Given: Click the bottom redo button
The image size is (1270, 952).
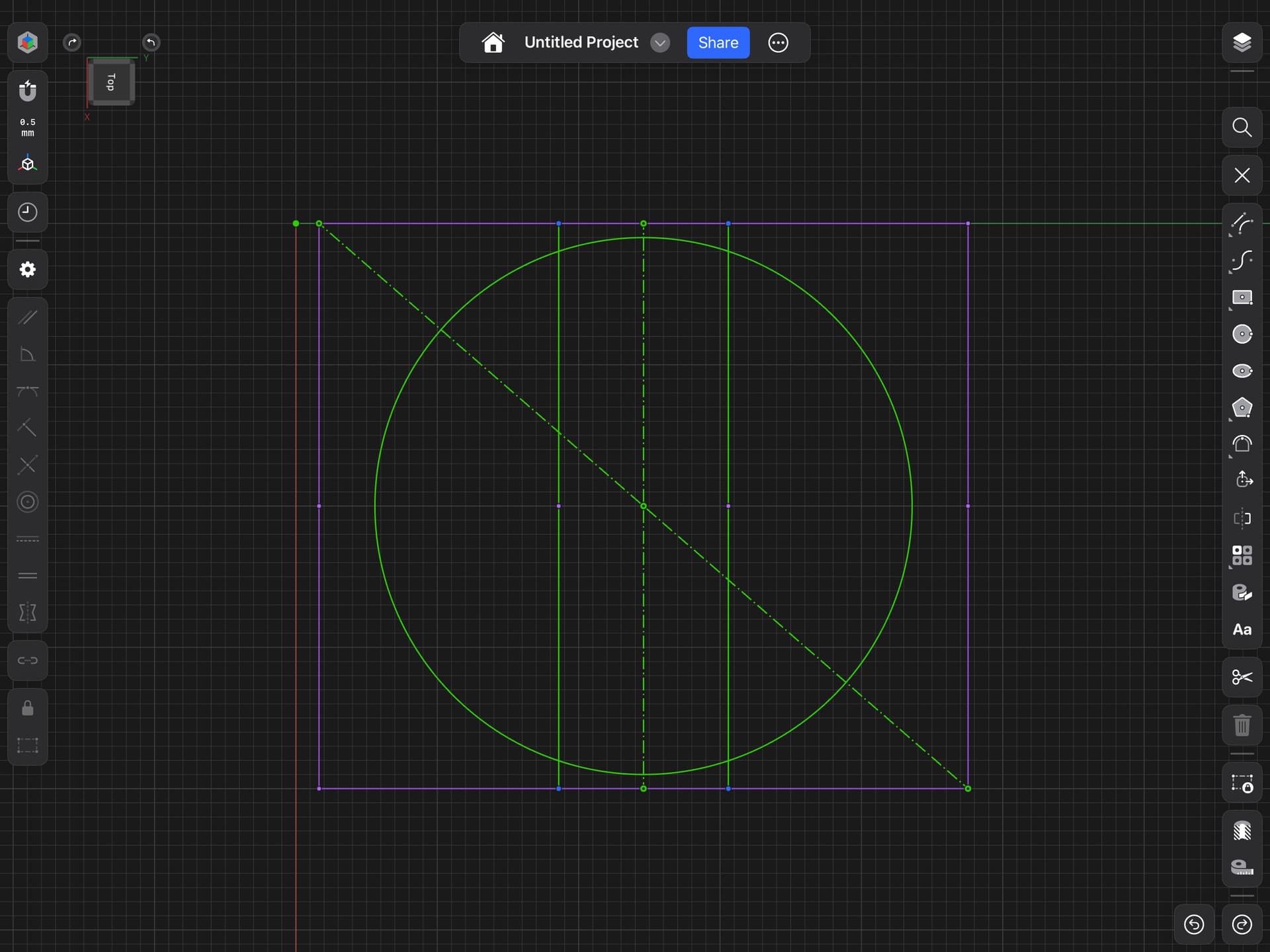Looking at the screenshot, I should click(1242, 924).
